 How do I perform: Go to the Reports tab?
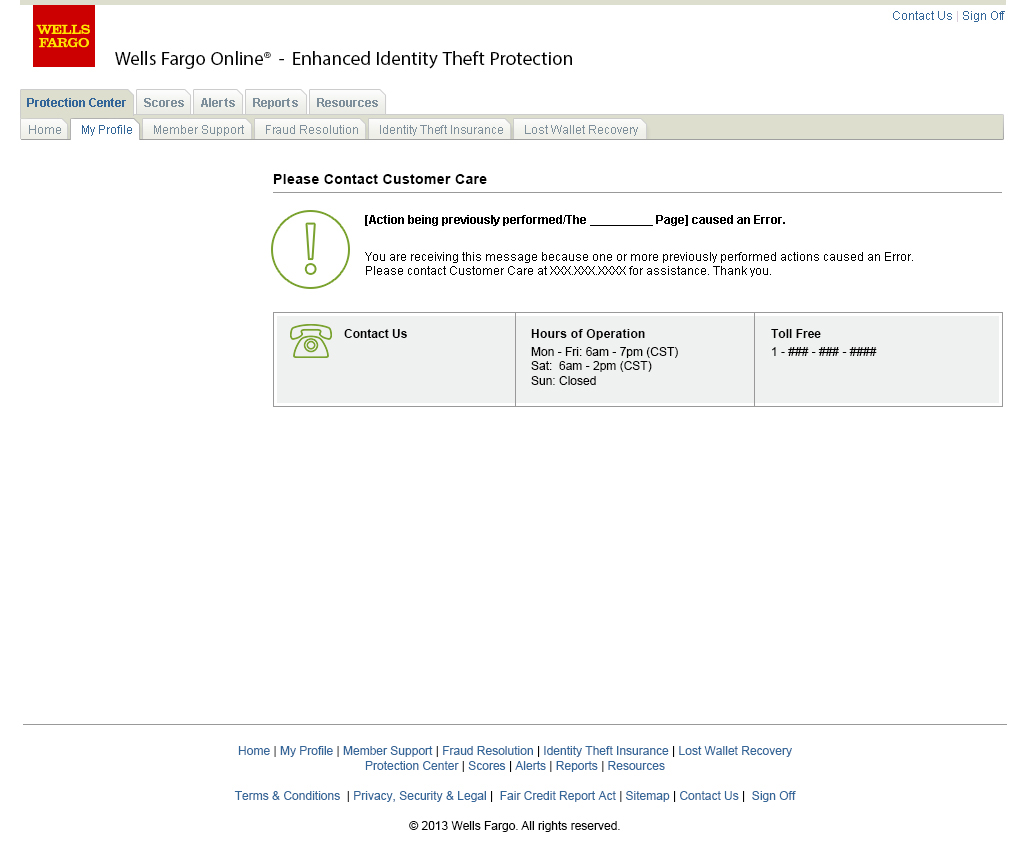[x=275, y=103]
